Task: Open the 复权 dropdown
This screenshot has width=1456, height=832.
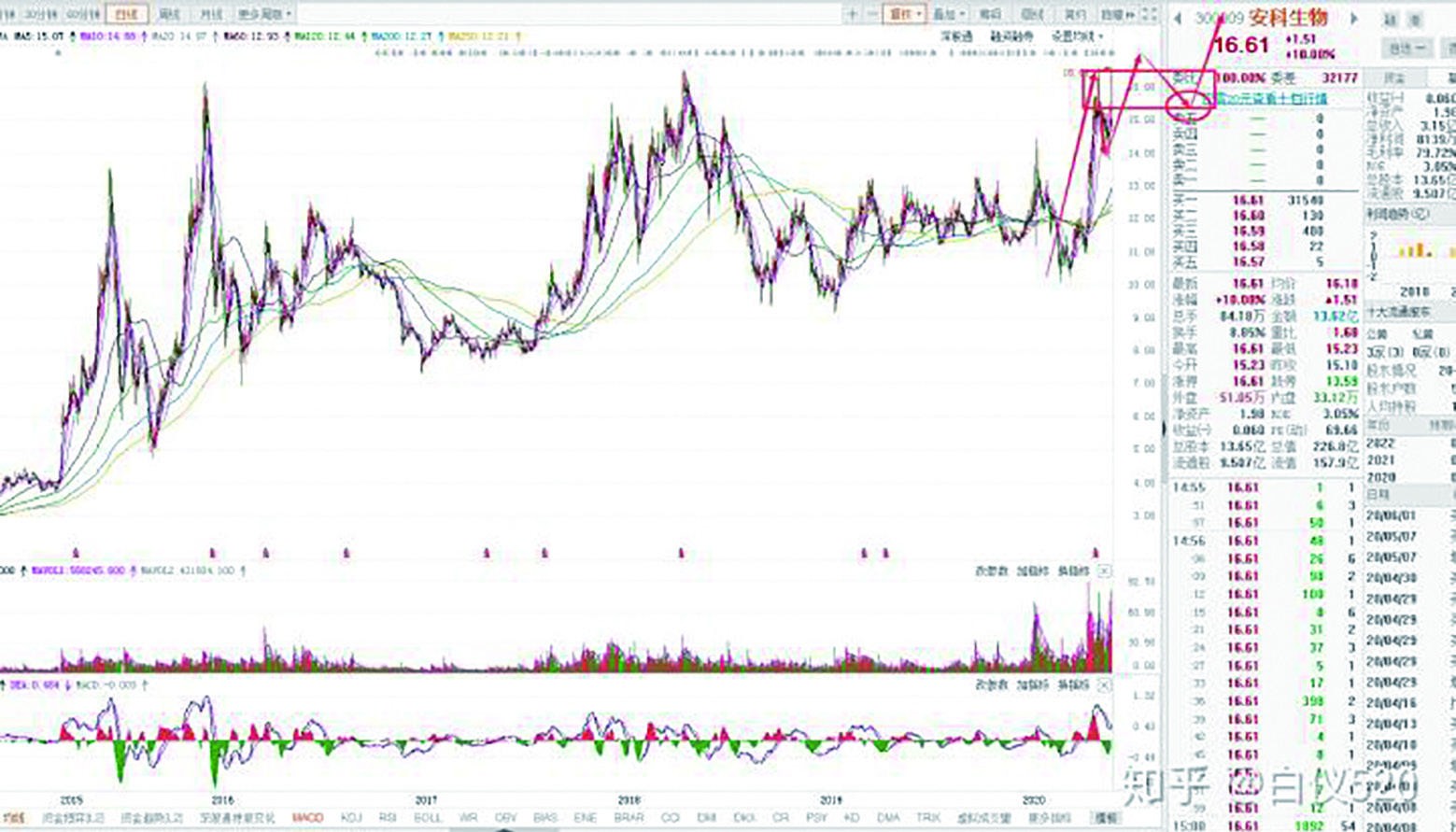Action: pyautogui.click(x=904, y=14)
